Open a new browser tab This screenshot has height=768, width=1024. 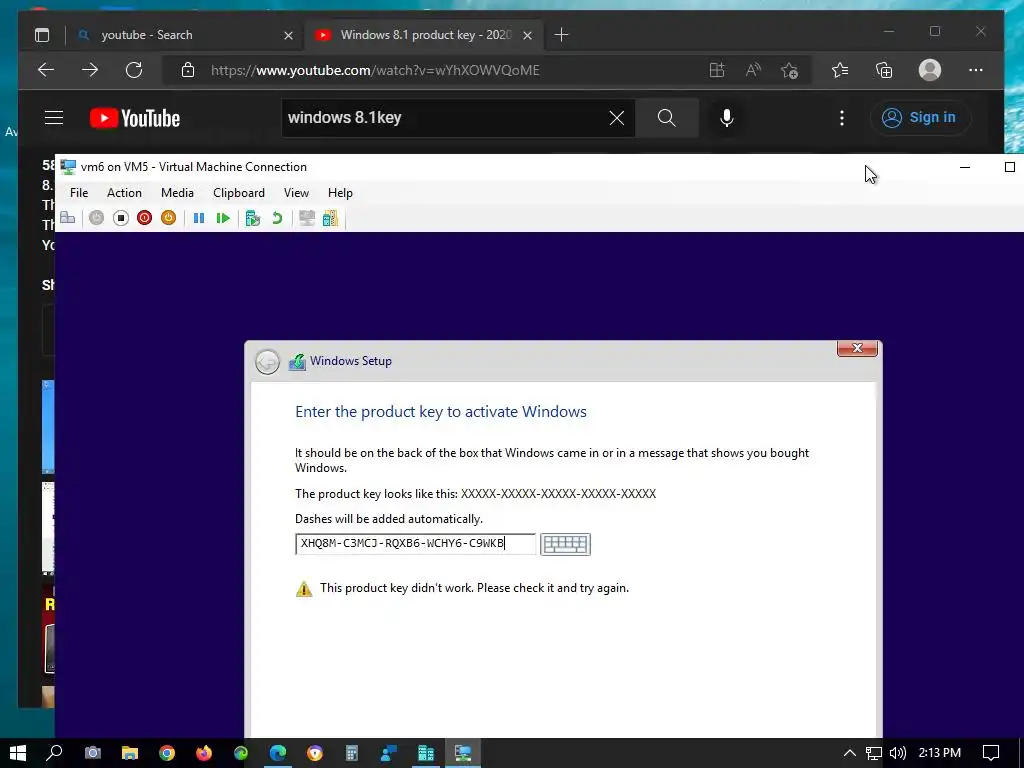tap(562, 35)
